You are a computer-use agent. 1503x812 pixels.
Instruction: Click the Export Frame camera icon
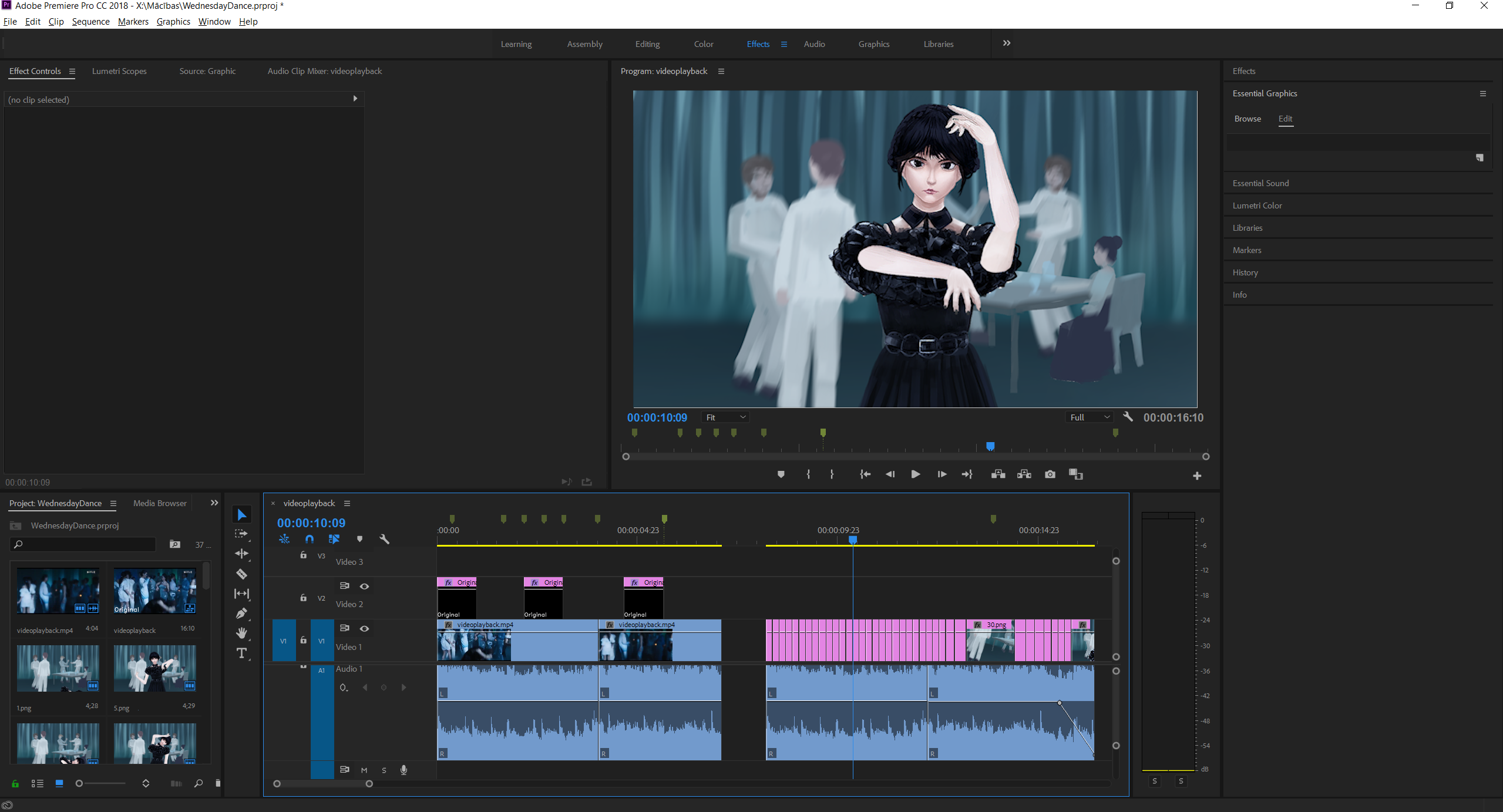coord(1050,474)
